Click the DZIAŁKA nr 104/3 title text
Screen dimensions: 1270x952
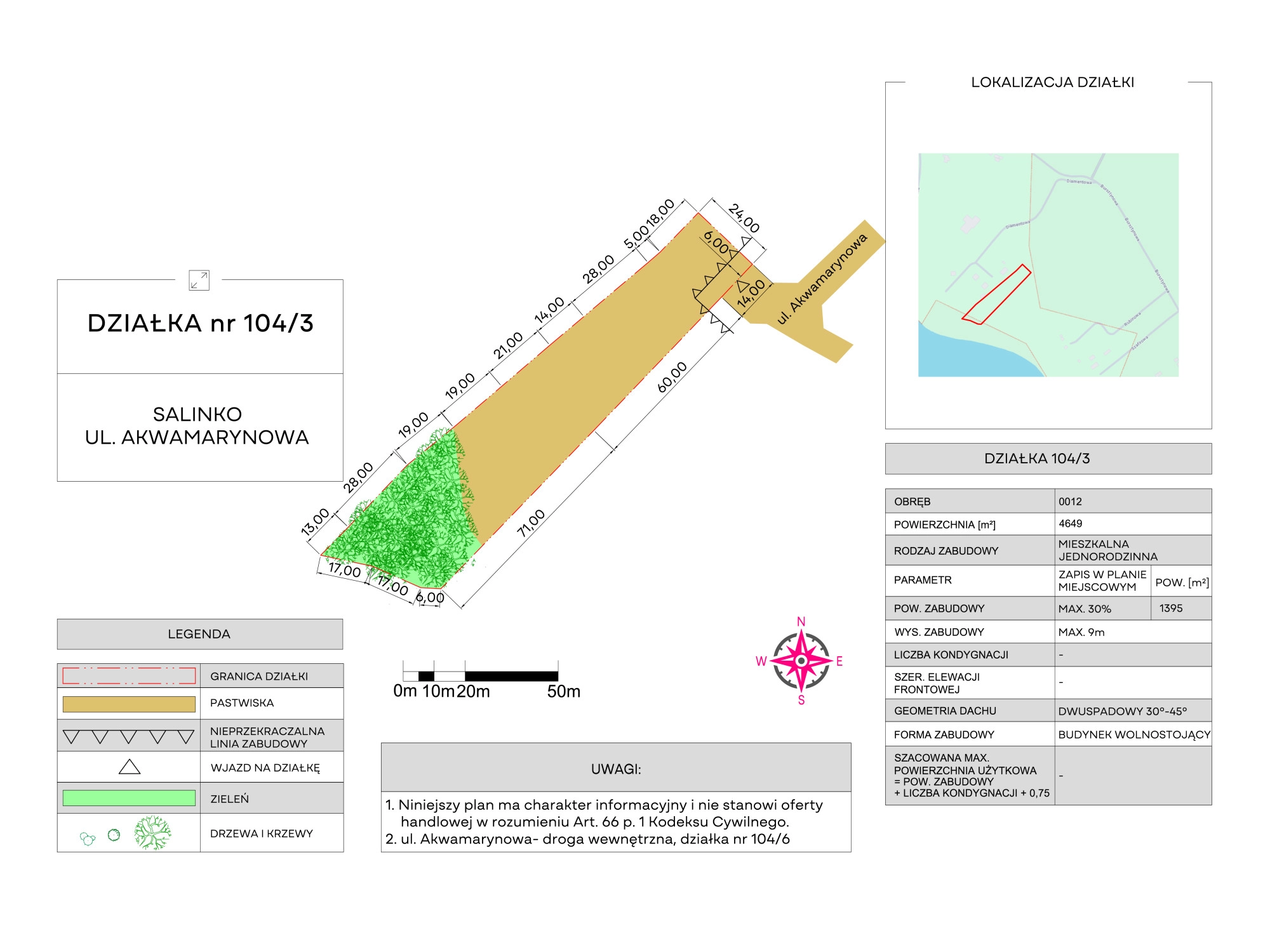click(200, 323)
